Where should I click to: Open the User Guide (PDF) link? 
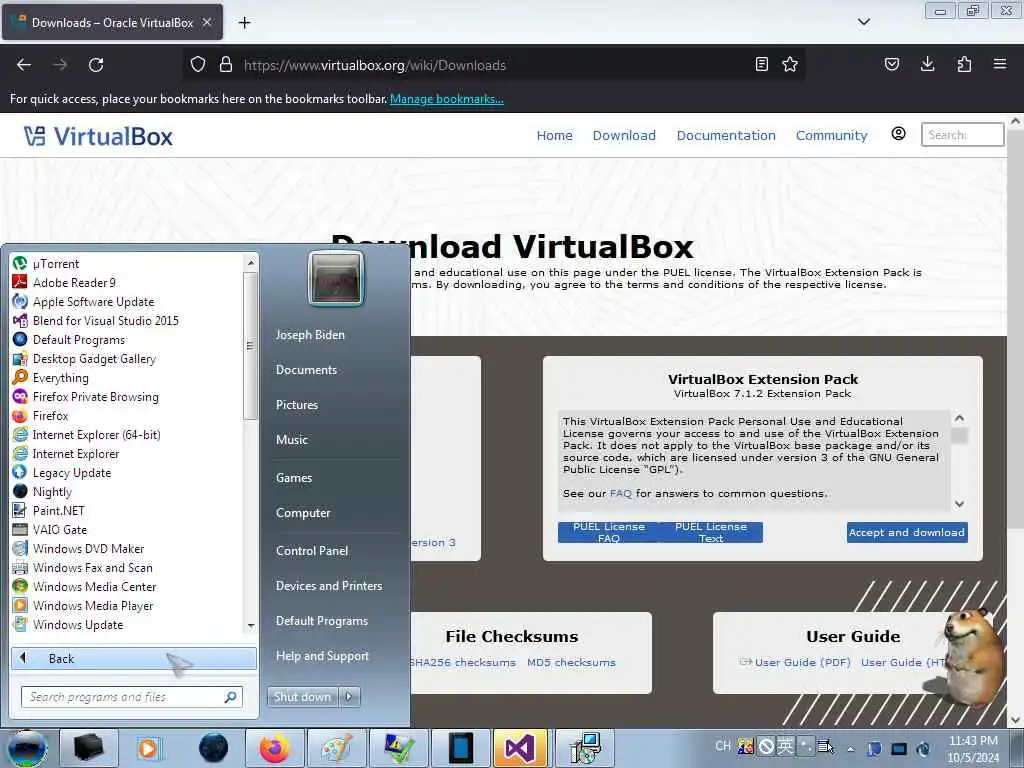(x=803, y=662)
